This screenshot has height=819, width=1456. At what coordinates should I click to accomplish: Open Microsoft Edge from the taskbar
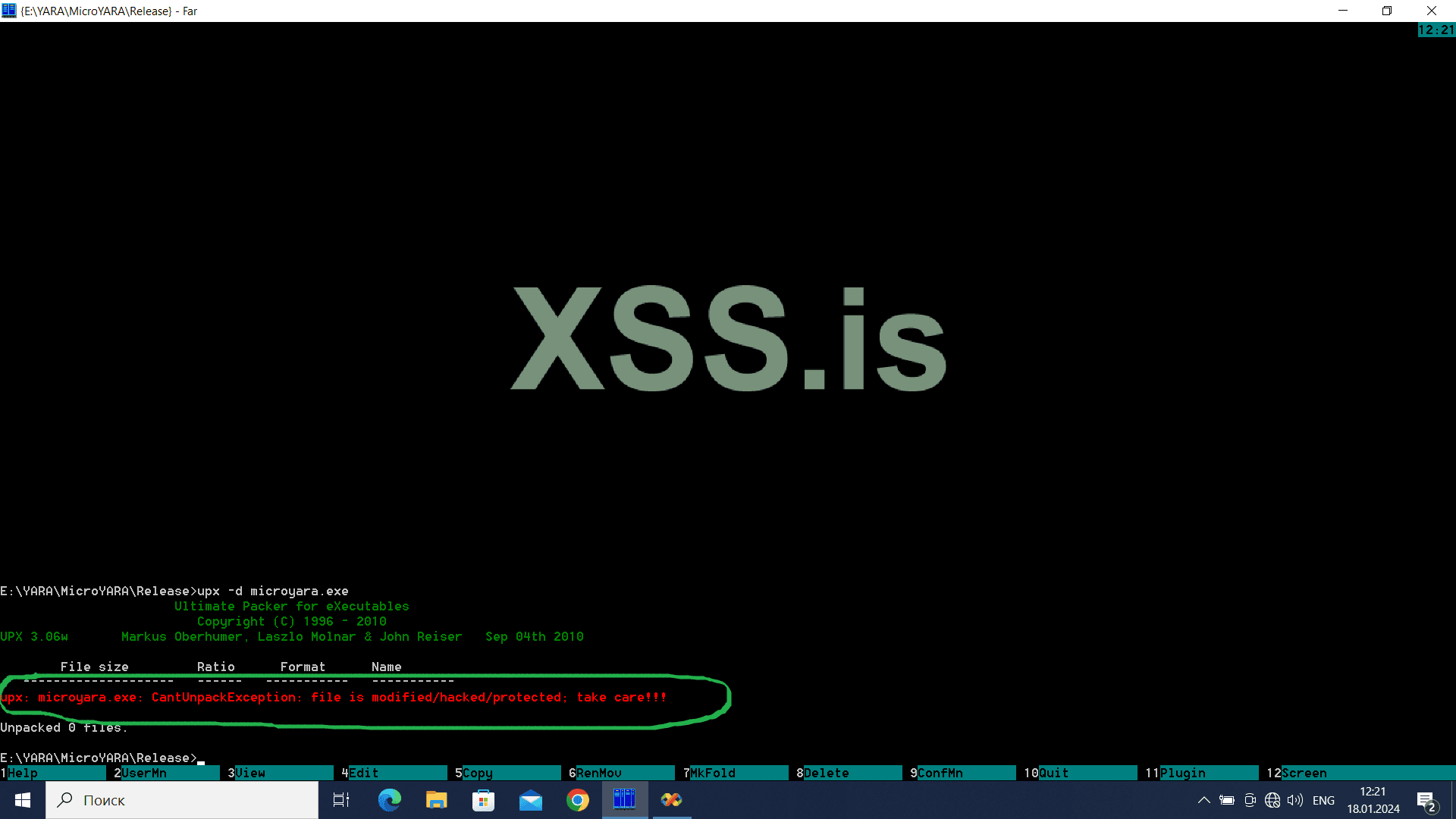click(389, 800)
